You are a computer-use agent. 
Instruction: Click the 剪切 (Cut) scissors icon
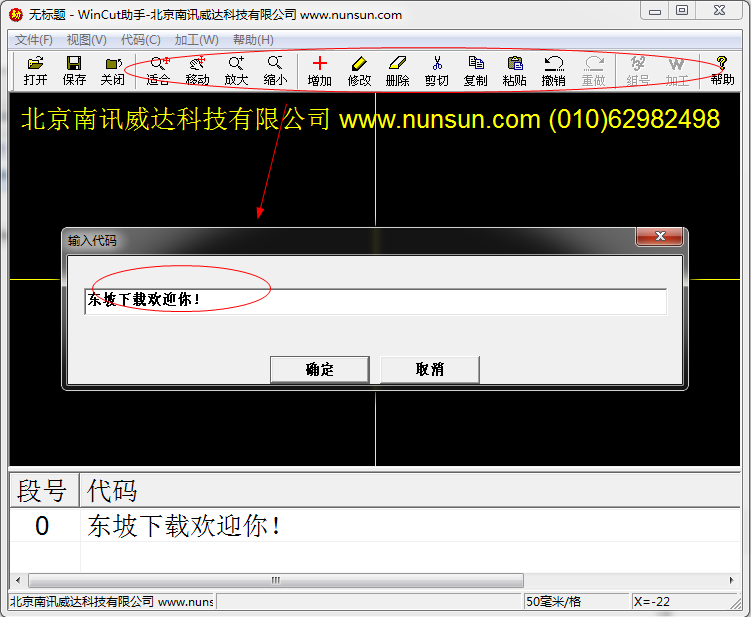tap(437, 71)
